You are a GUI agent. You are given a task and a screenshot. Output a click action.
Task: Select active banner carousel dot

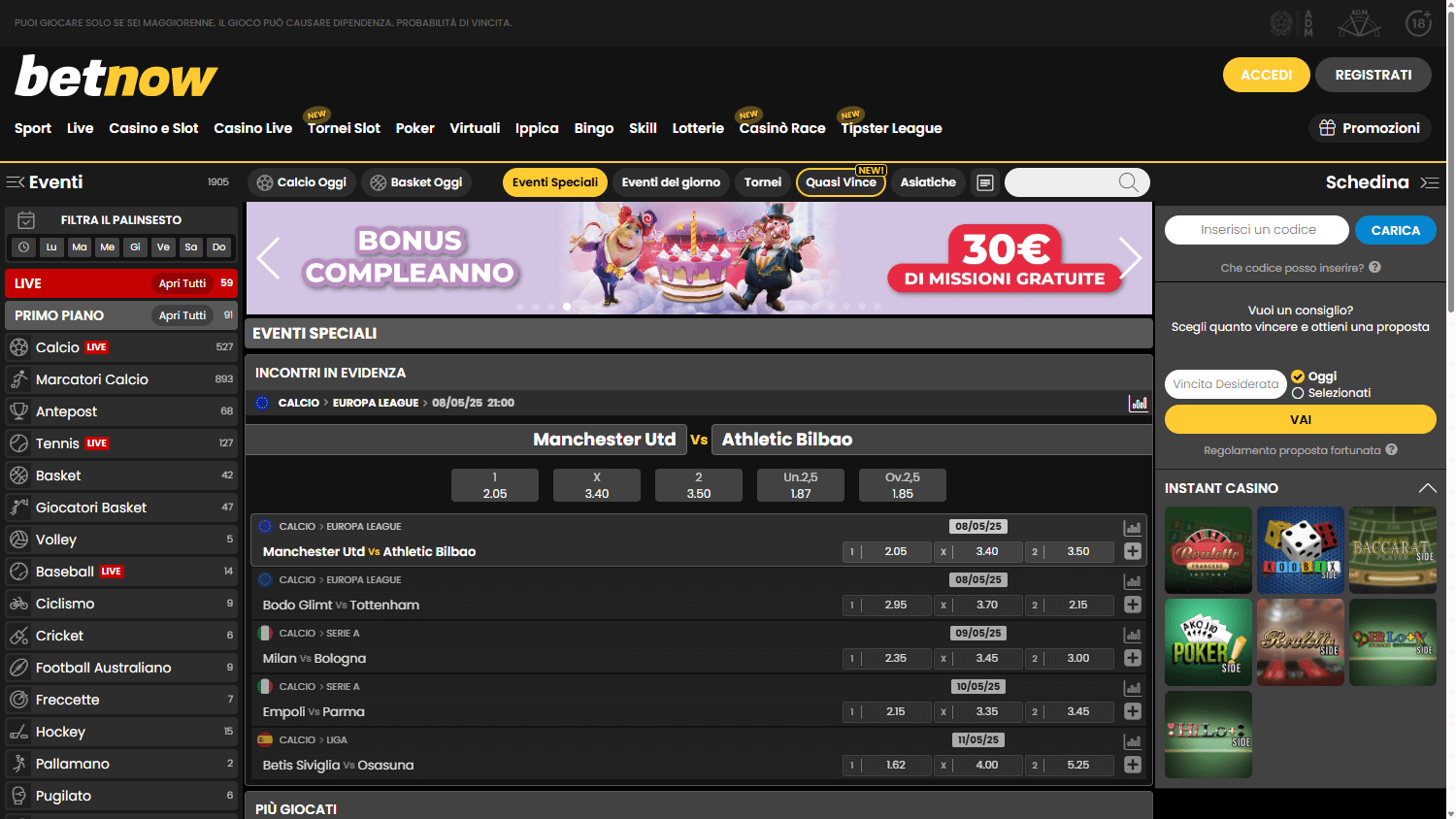(x=567, y=307)
